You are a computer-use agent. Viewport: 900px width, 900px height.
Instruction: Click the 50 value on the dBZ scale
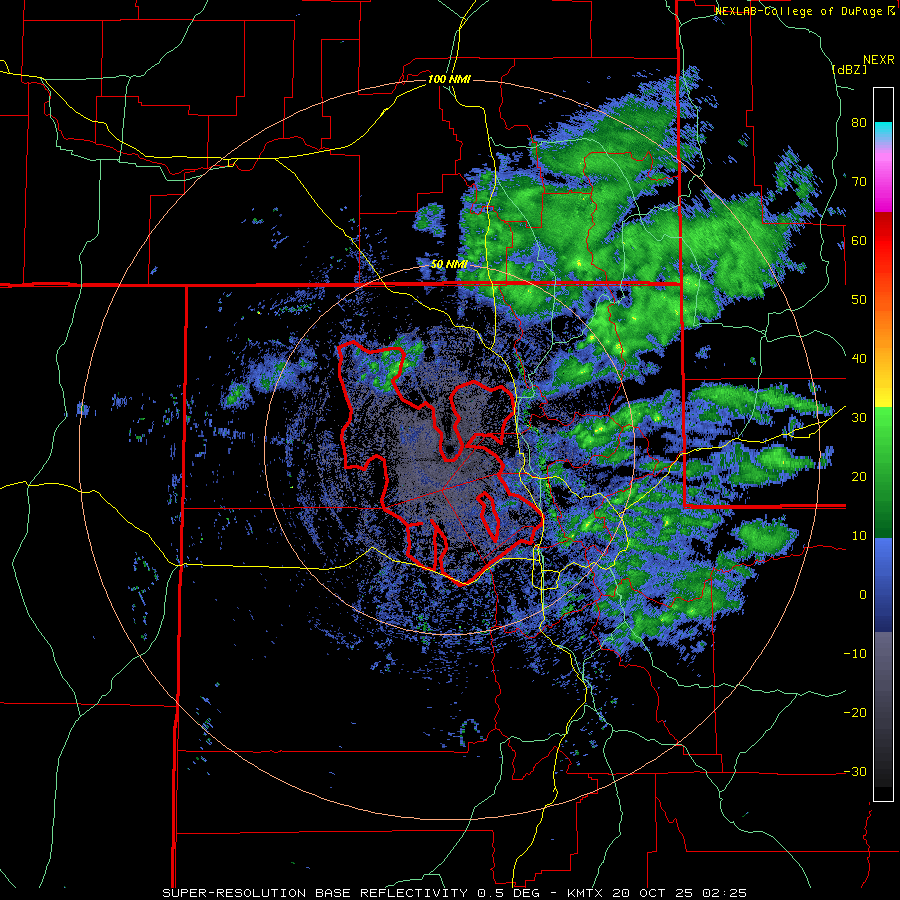pos(859,300)
